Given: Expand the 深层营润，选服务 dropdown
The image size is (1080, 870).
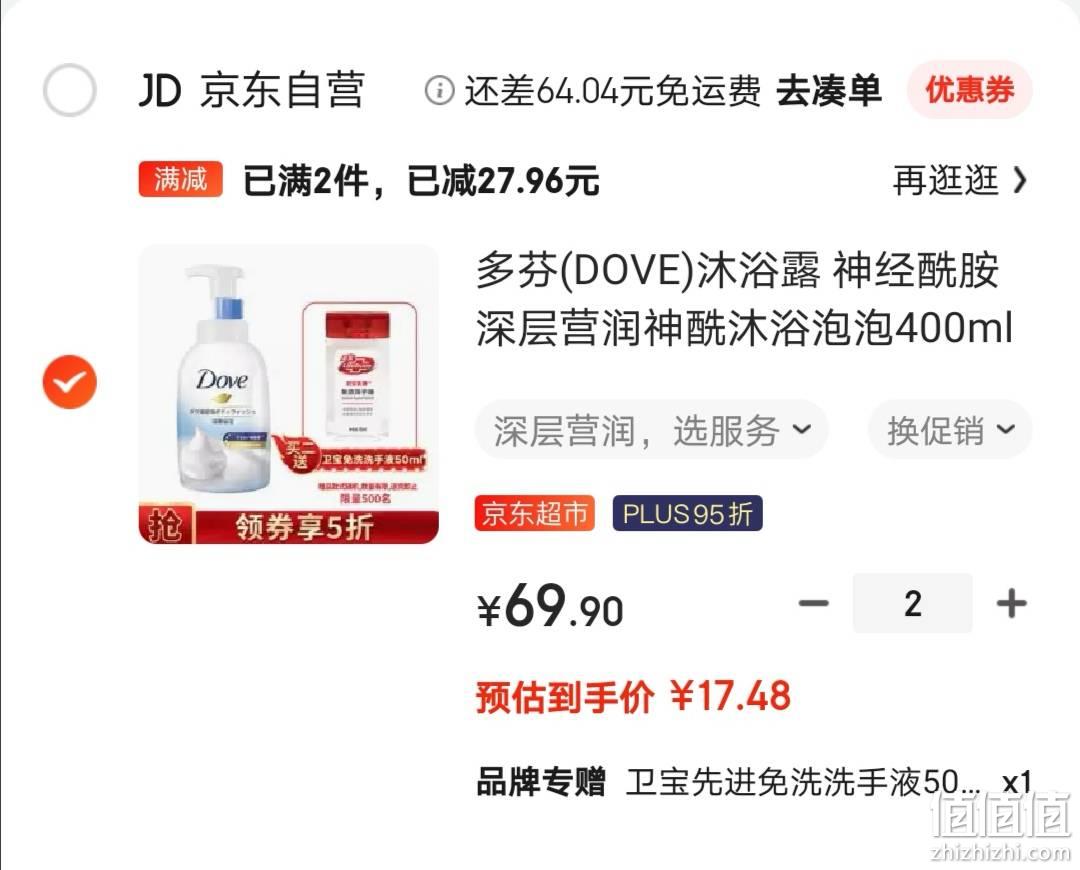Looking at the screenshot, I should pos(652,430).
